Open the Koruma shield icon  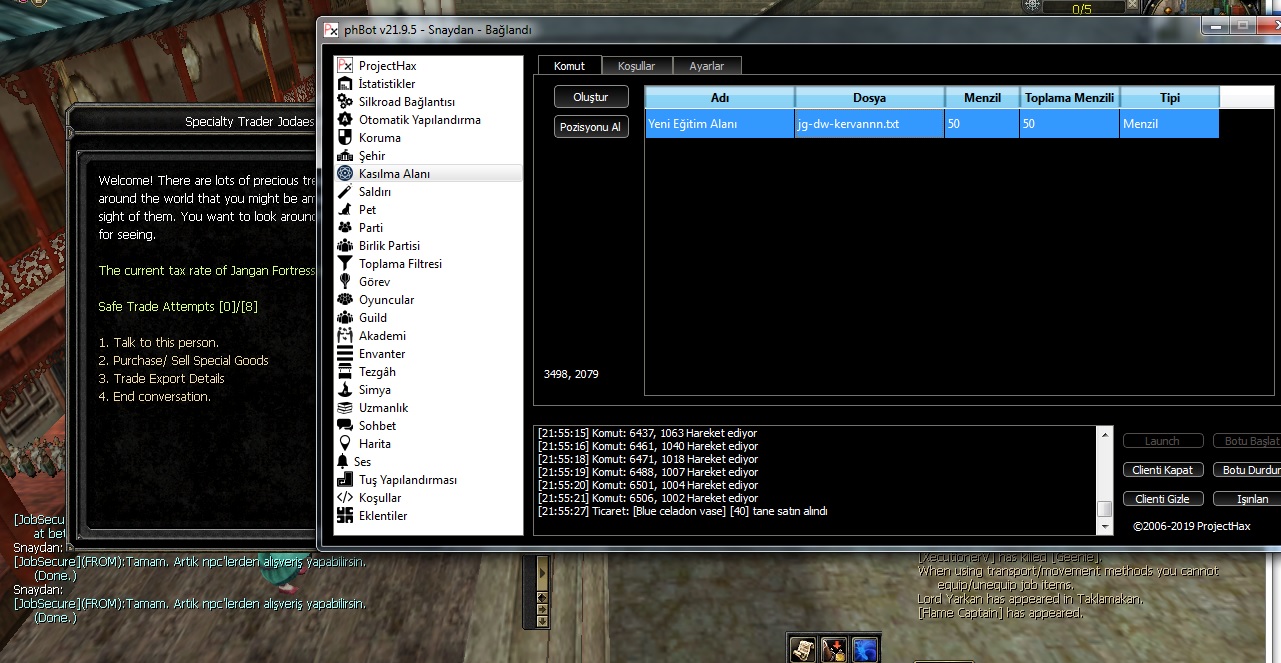(x=345, y=138)
